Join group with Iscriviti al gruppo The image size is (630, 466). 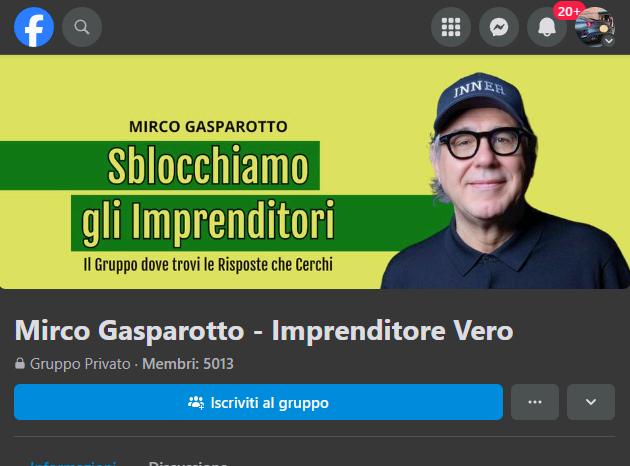pos(258,402)
